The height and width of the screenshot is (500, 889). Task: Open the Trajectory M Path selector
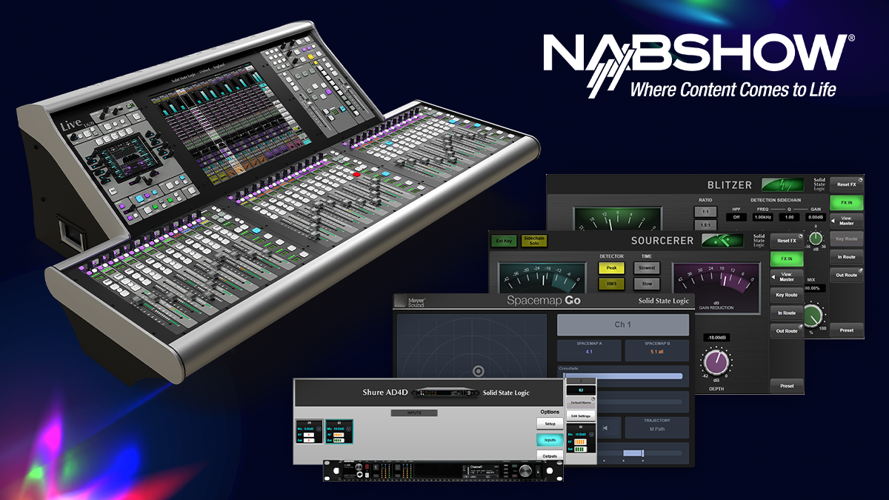coord(657,426)
